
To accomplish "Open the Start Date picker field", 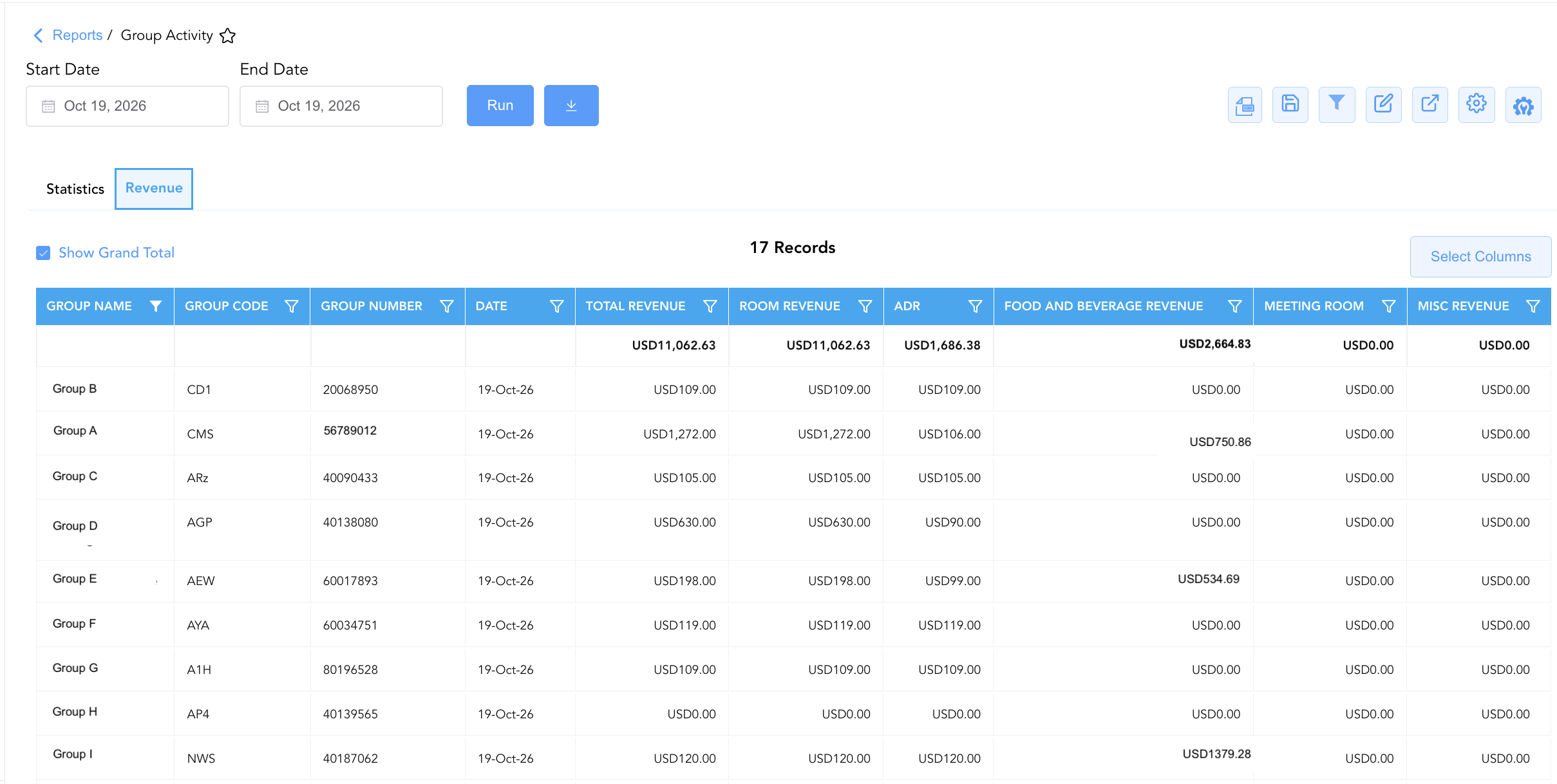I will [x=127, y=106].
